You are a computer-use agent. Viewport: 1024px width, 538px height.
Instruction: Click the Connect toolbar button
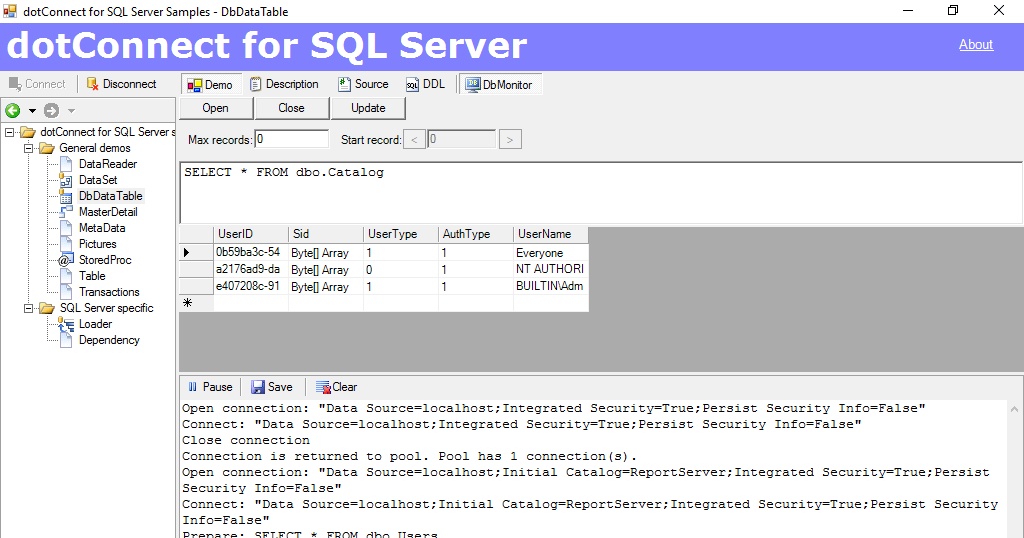pos(37,84)
